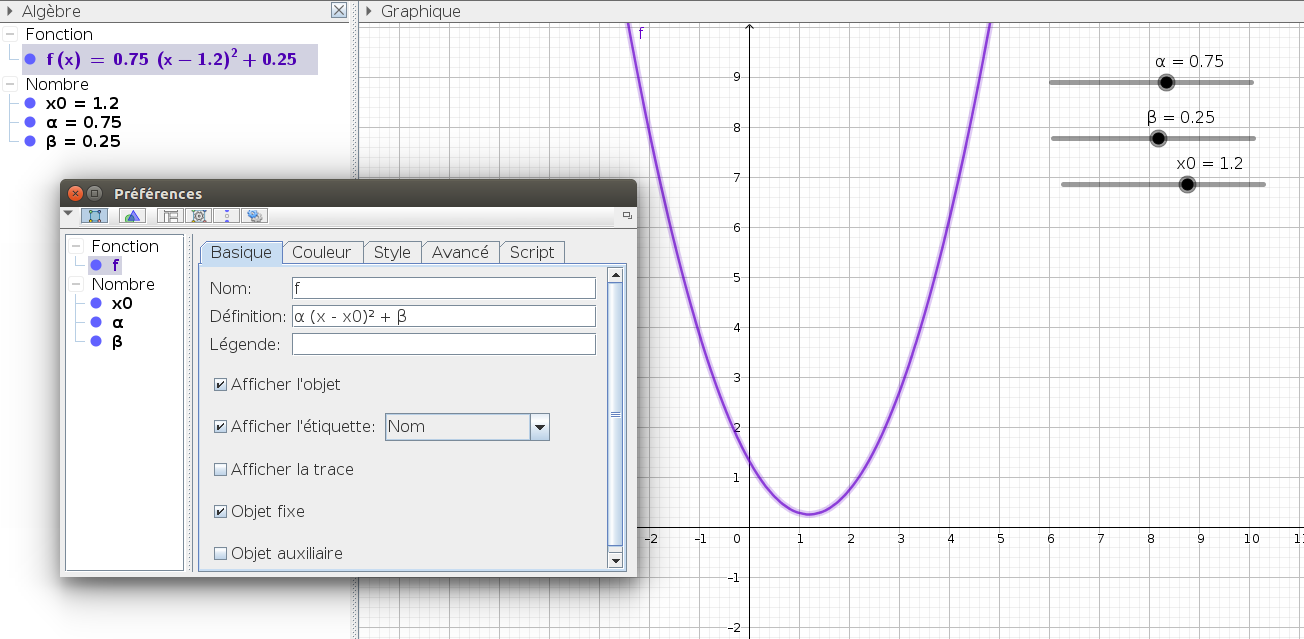
Task: Click the α = 0.75 slider handle
Action: 1165,83
